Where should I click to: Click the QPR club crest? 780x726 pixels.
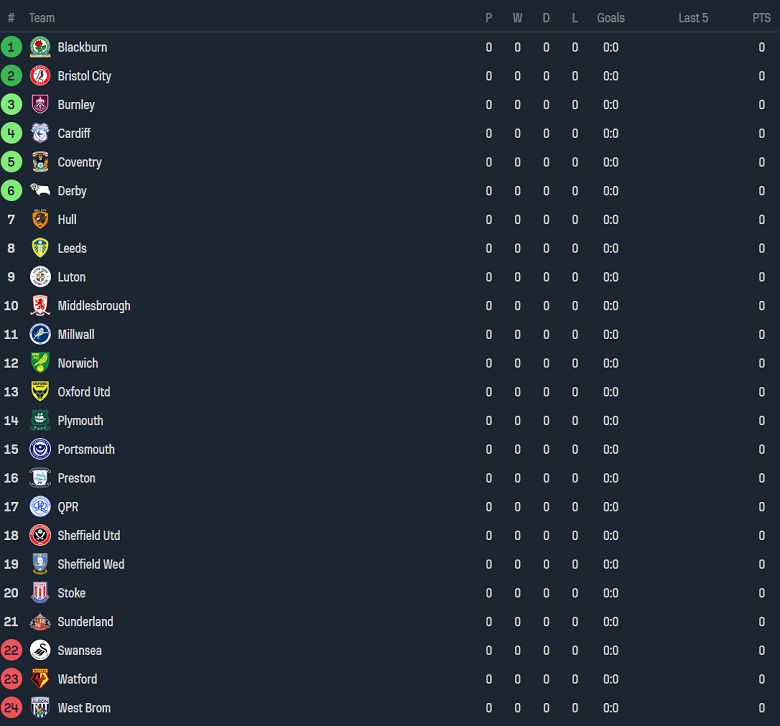pyautogui.click(x=40, y=507)
